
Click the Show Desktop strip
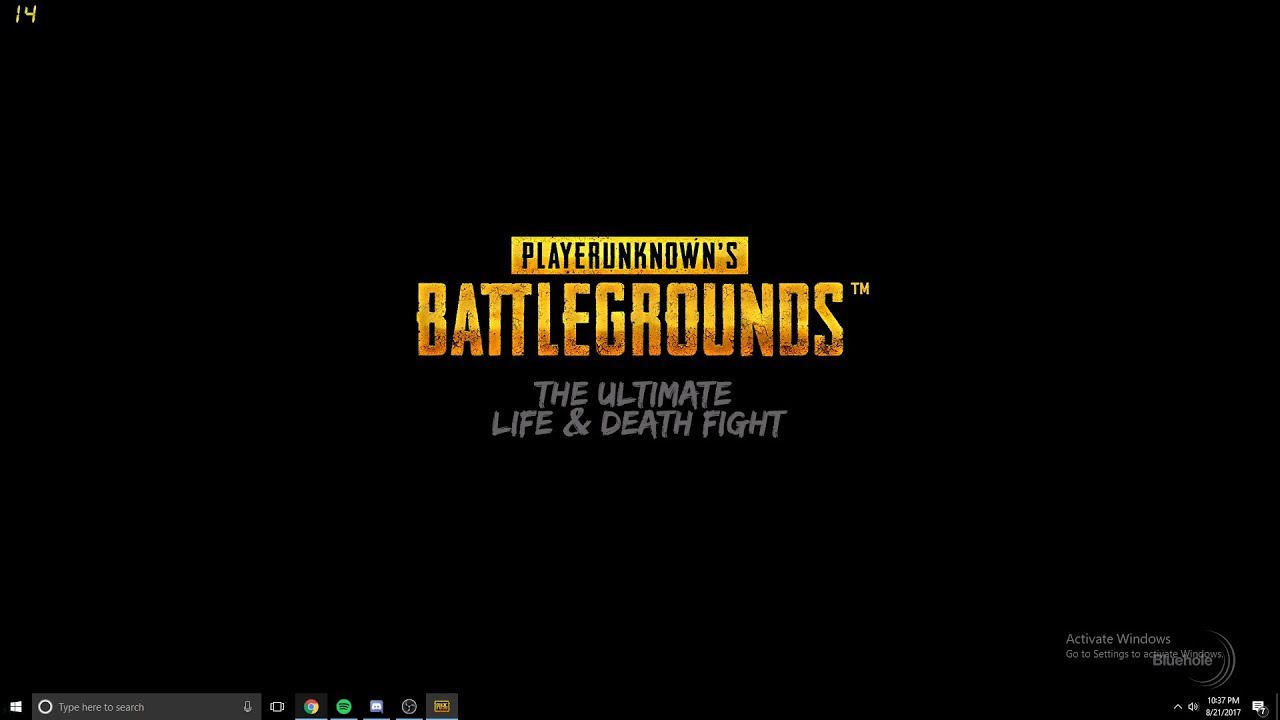tap(1277, 707)
